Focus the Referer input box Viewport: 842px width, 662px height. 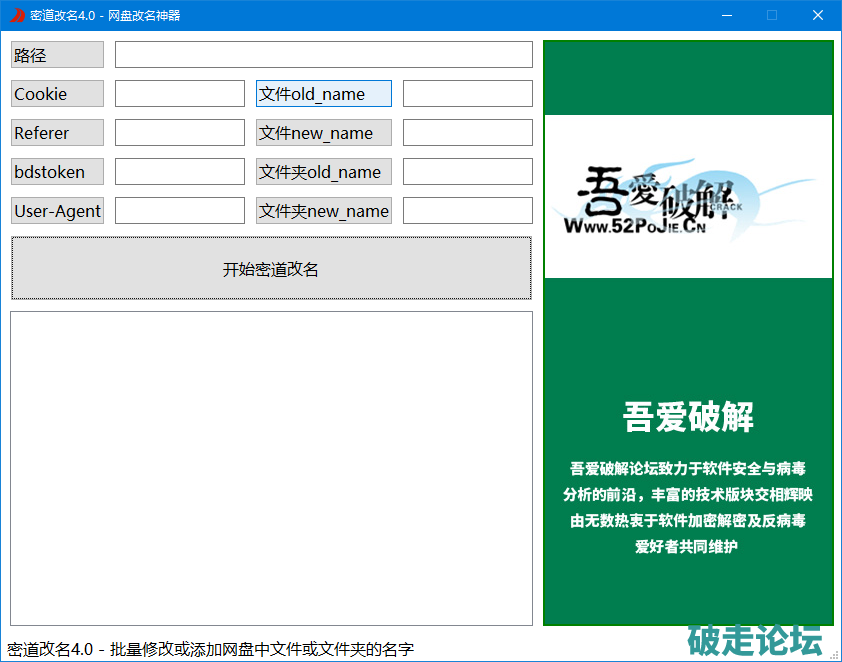pyautogui.click(x=179, y=133)
